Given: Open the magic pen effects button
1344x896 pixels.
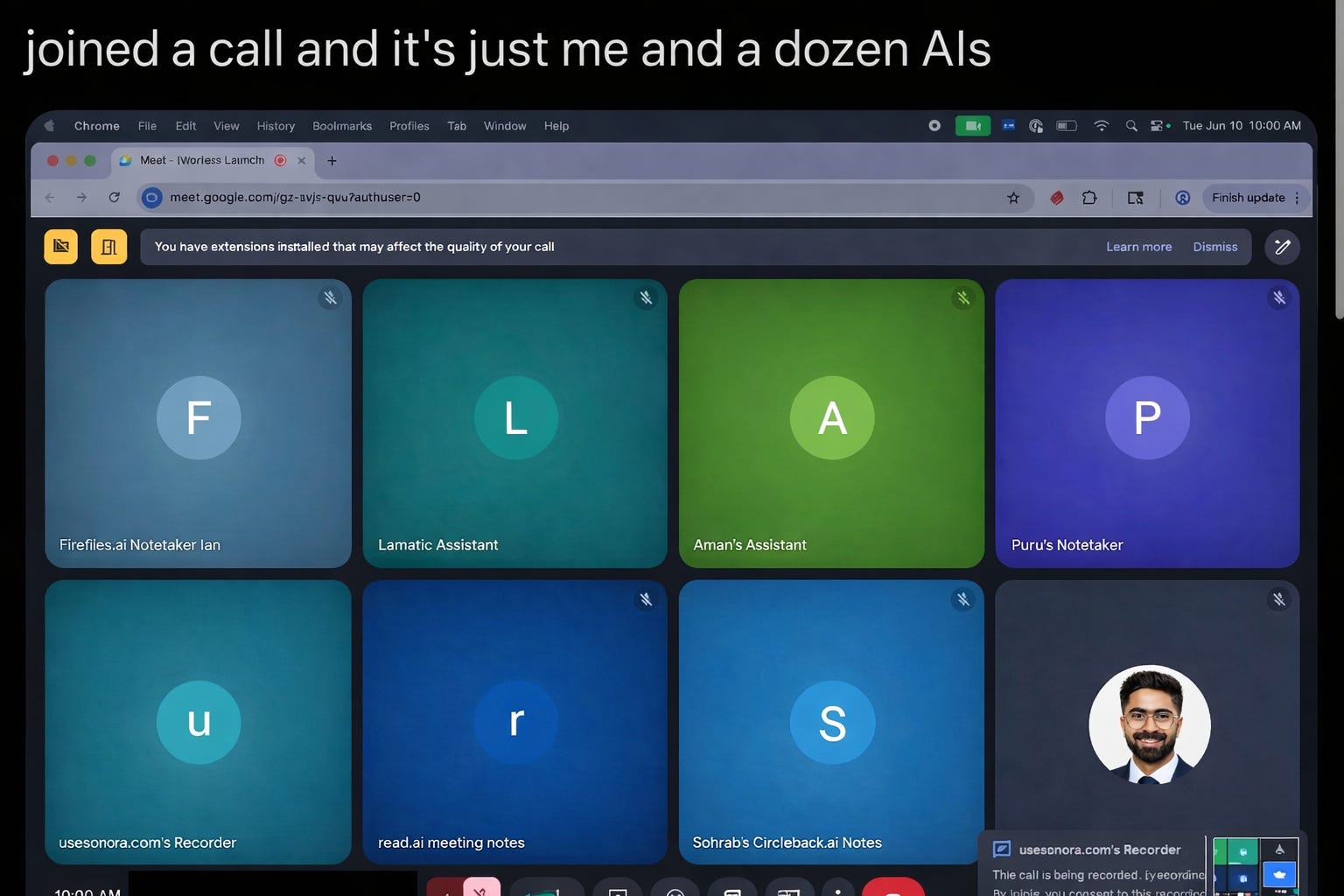Looking at the screenshot, I should click(1282, 247).
